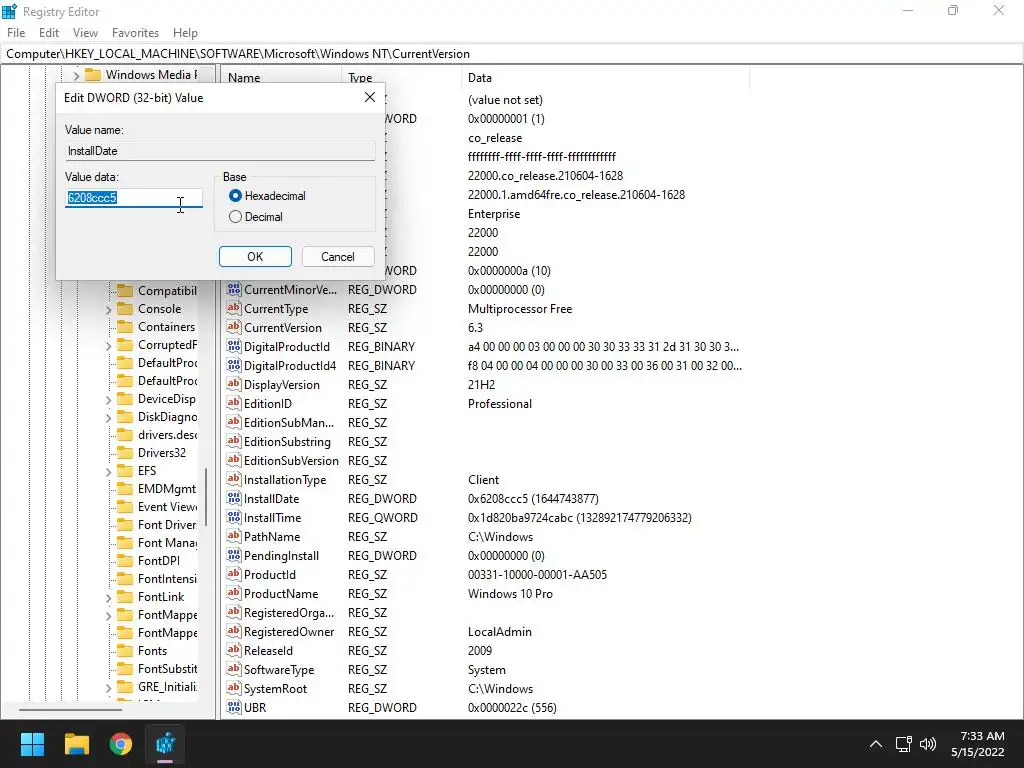Select the FontSubstit key
Viewport: 1024px width, 768px height.
pyautogui.click(x=167, y=669)
